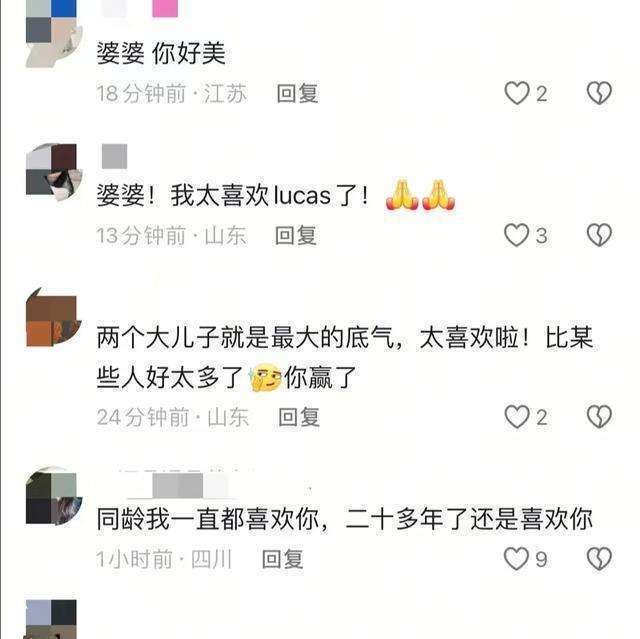640x639 pixels.
Task: Open the blurred username above lucas comment
Action: click(114, 156)
